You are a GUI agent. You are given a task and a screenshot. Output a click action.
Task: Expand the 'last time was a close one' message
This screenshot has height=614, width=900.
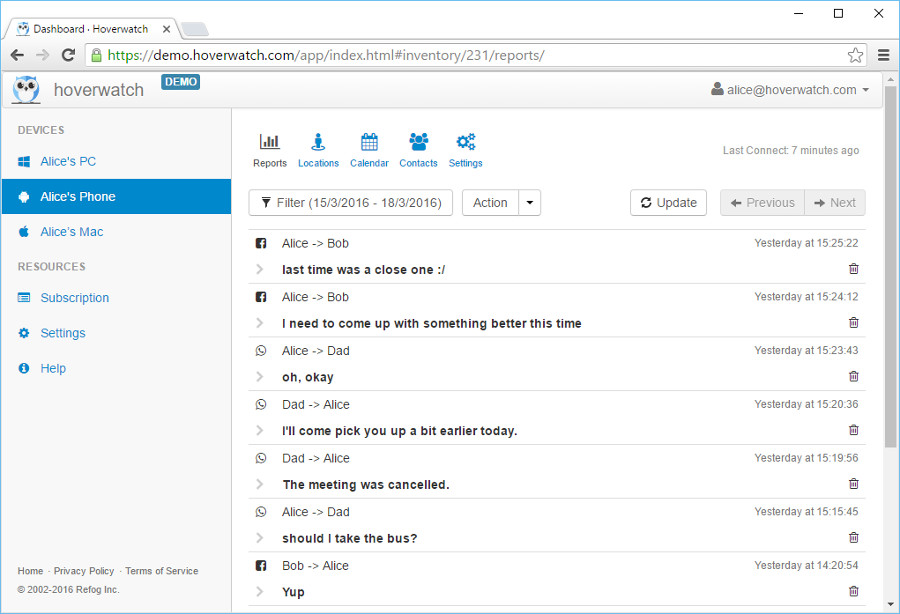pyautogui.click(x=259, y=269)
